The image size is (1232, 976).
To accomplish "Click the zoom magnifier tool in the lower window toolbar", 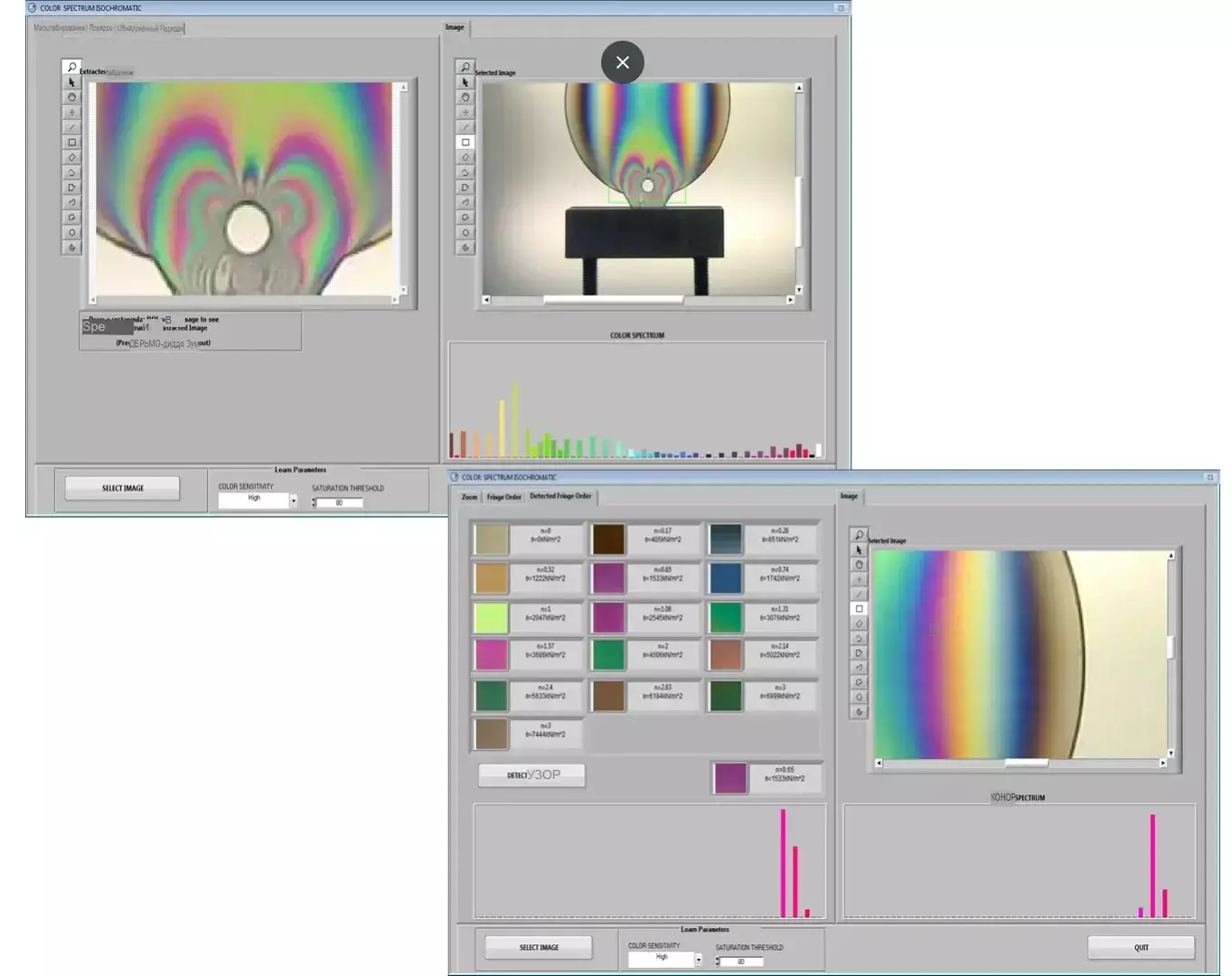I will (859, 535).
